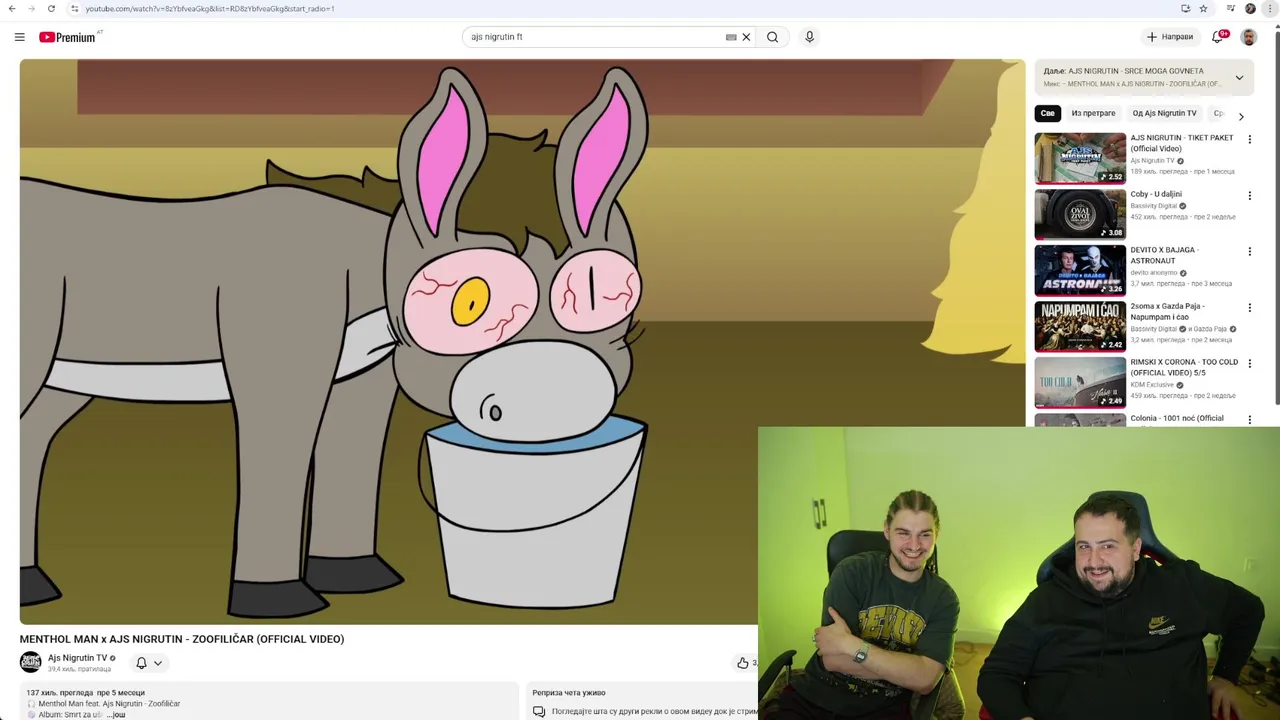
Task: Run search with the magnifier button
Action: tap(772, 37)
